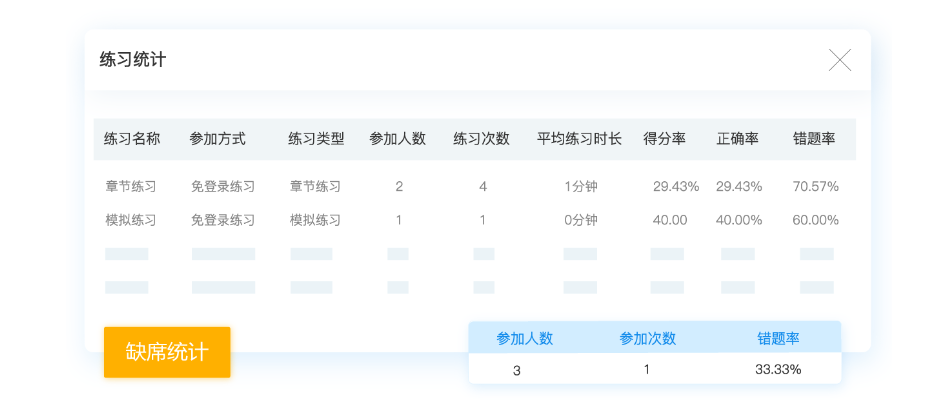This screenshot has height=406, width=950.
Task: Click the 练习名称 column header
Action: pos(132,139)
